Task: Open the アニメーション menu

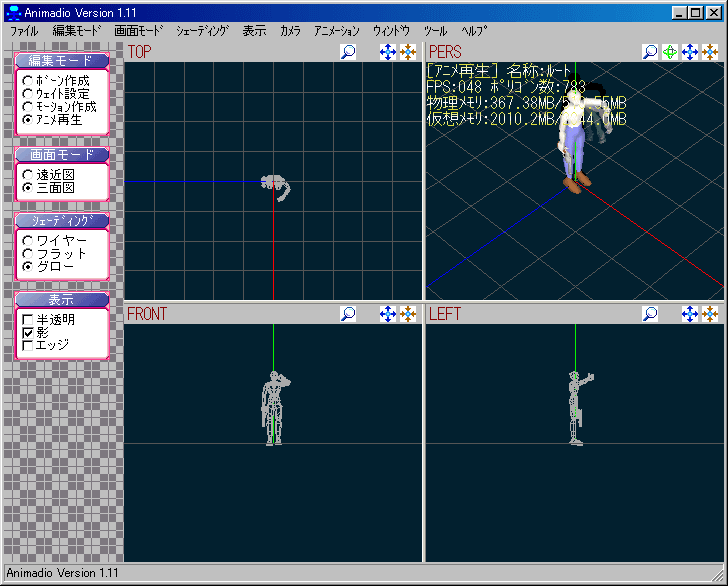Action: click(x=337, y=31)
